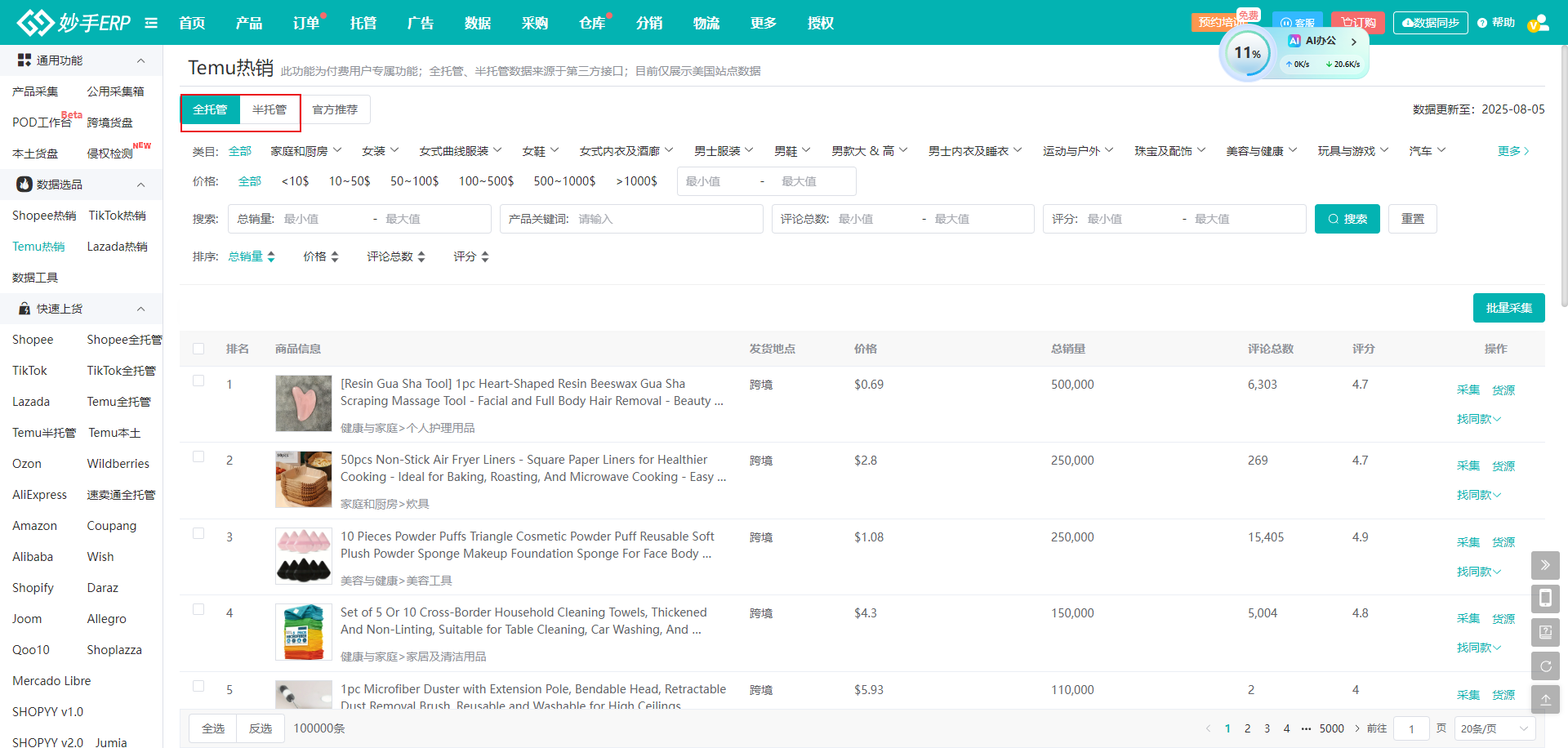
Task: Select the <10$ price filter
Action: (x=295, y=181)
